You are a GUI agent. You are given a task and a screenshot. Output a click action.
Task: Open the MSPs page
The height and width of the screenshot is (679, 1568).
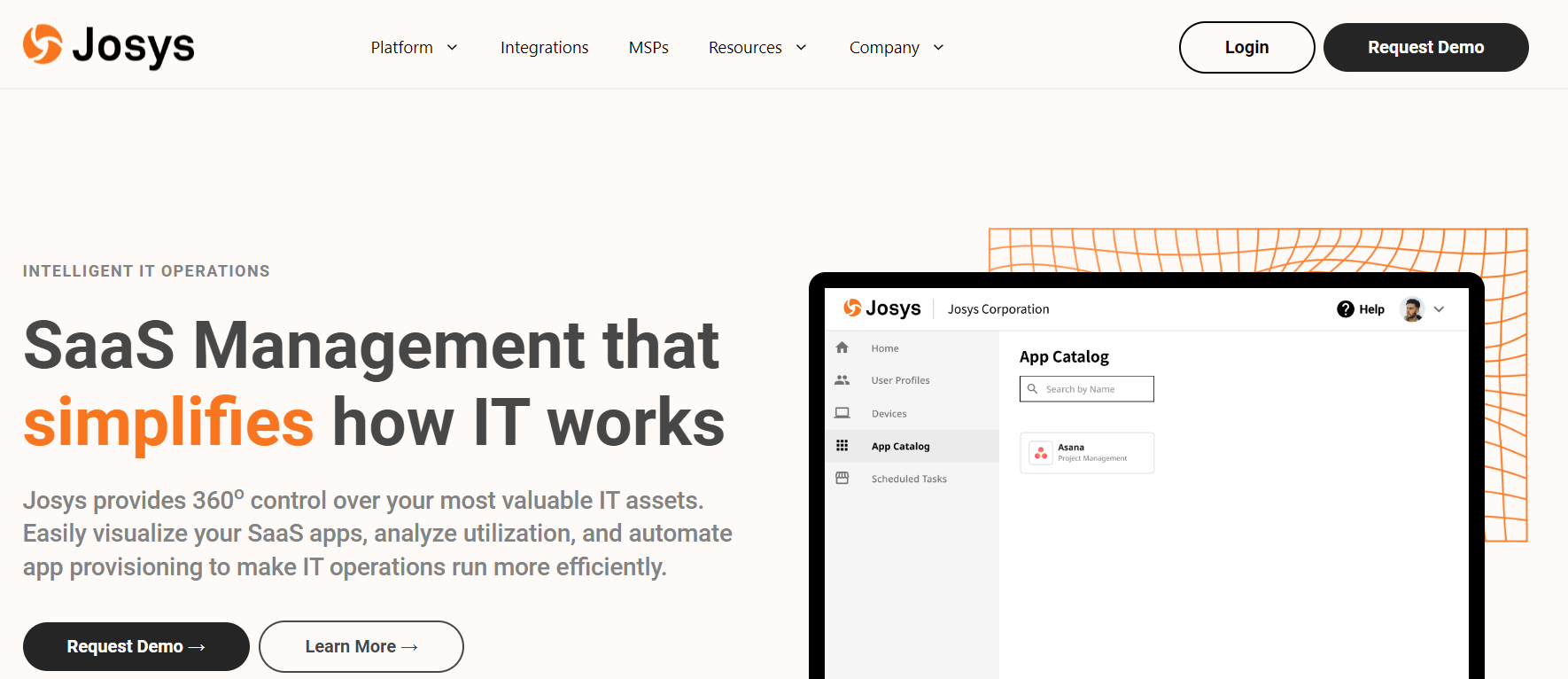648,48
